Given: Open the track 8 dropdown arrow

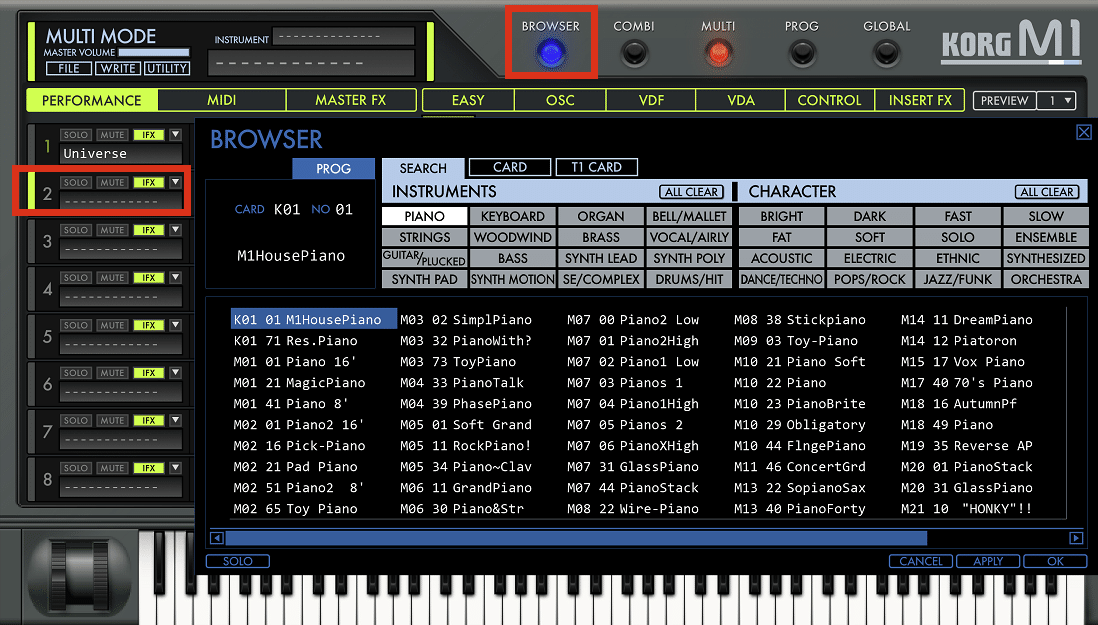Looking at the screenshot, I should pos(176,468).
